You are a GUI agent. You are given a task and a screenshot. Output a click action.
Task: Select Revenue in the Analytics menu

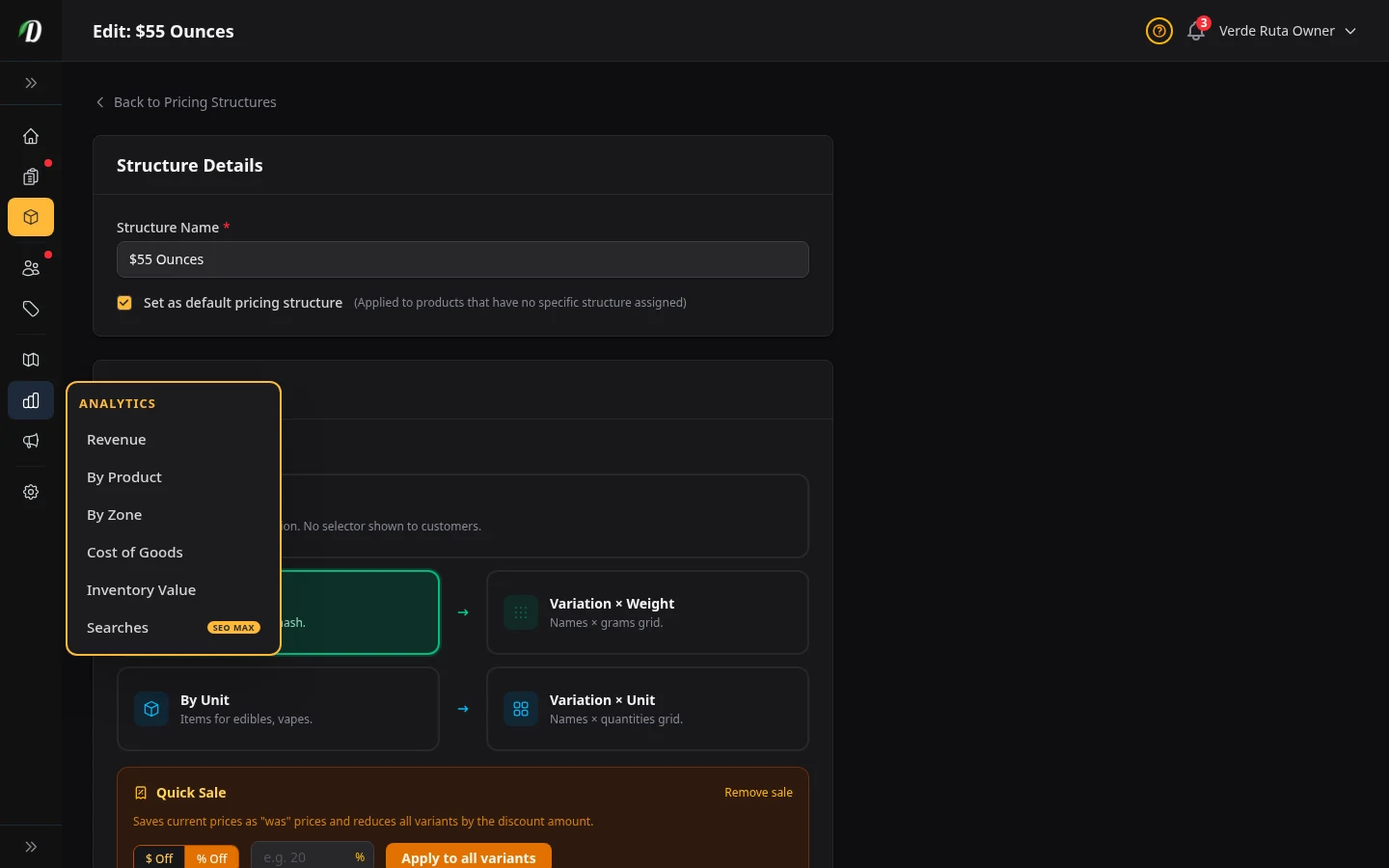(x=116, y=439)
